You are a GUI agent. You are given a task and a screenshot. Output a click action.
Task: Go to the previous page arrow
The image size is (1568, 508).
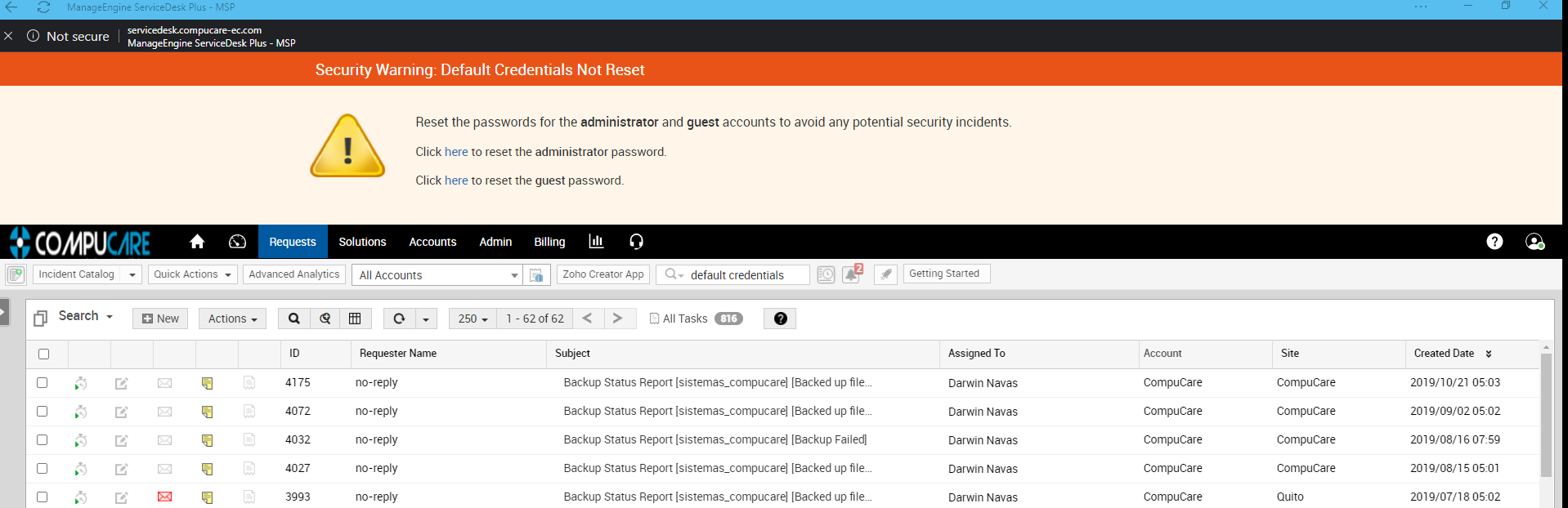(x=588, y=319)
